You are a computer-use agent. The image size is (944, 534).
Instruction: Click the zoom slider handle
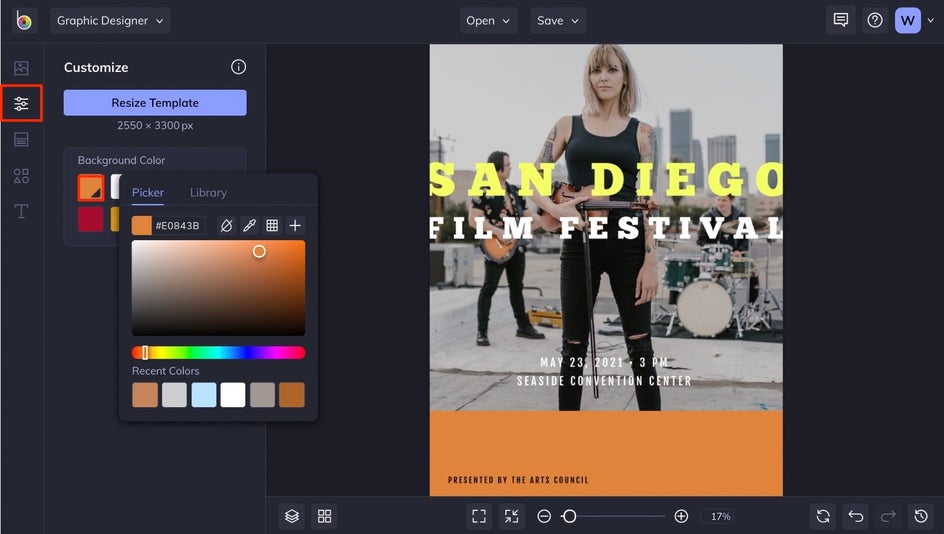569,516
